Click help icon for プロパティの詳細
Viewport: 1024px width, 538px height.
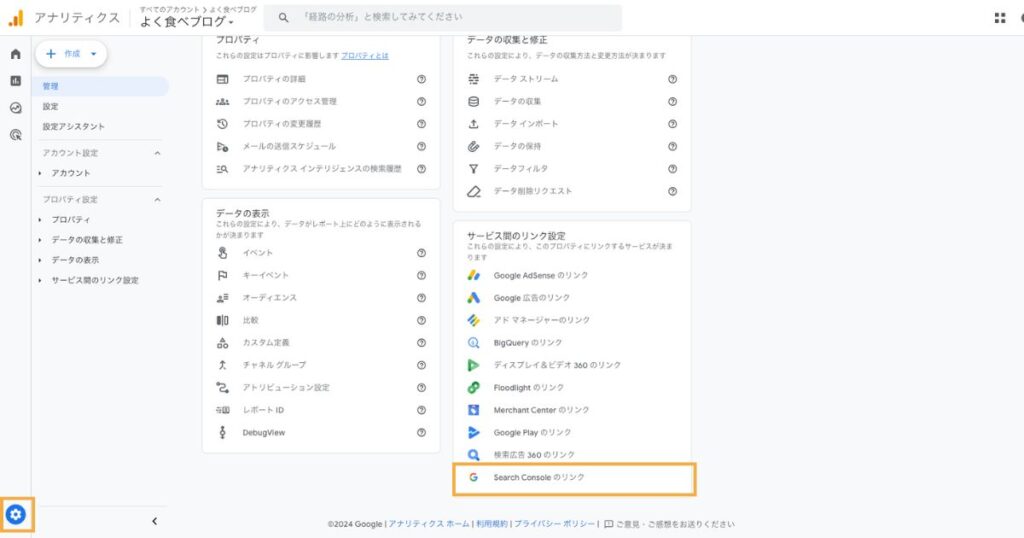pyautogui.click(x=421, y=79)
